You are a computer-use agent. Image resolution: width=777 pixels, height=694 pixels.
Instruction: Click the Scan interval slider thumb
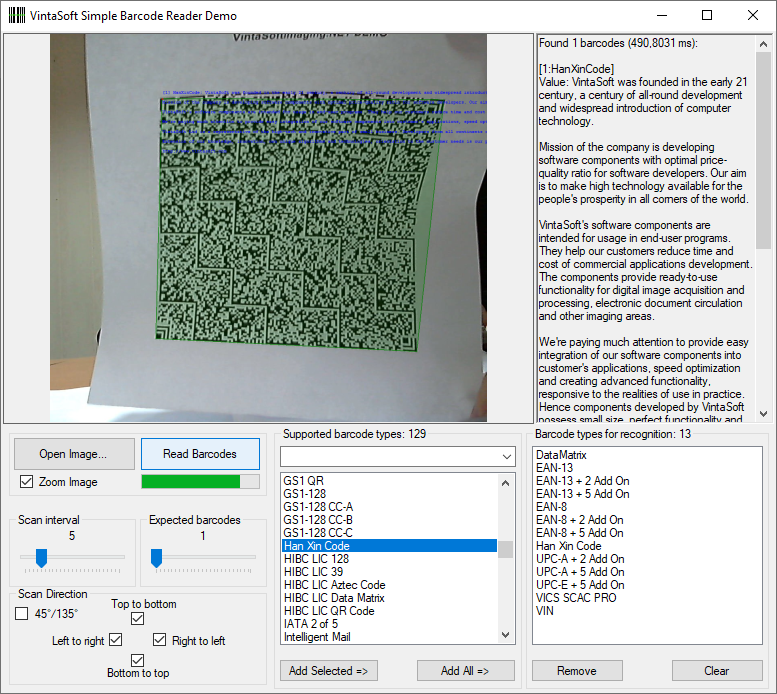tap(41, 558)
